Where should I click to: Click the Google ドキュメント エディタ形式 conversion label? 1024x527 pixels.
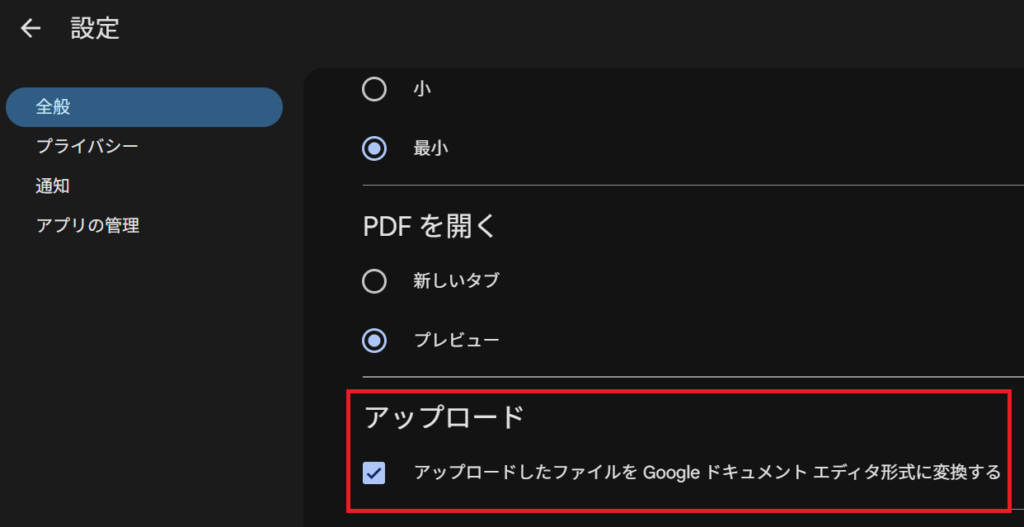[x=707, y=472]
